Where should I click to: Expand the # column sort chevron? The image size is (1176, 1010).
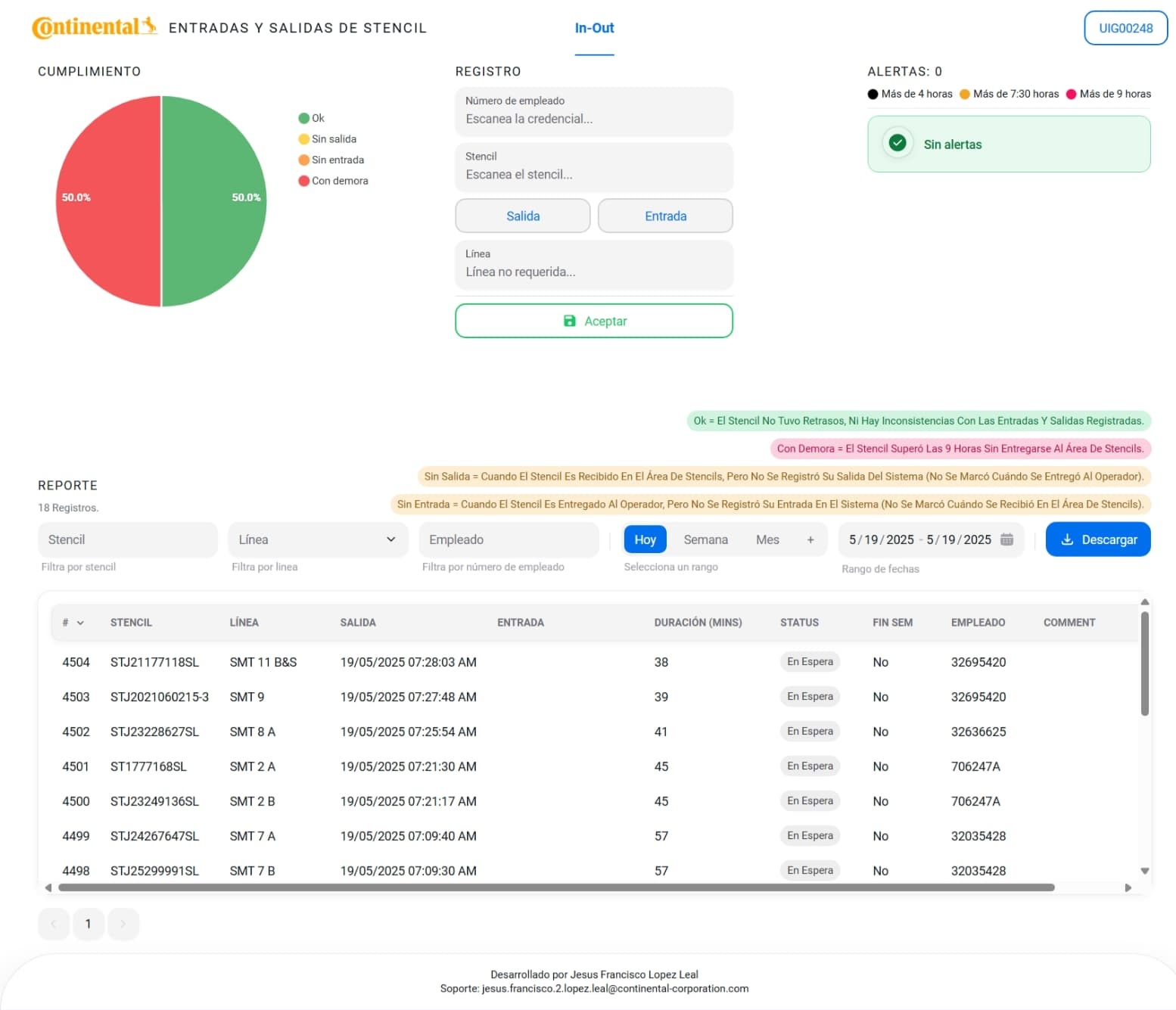coord(80,623)
